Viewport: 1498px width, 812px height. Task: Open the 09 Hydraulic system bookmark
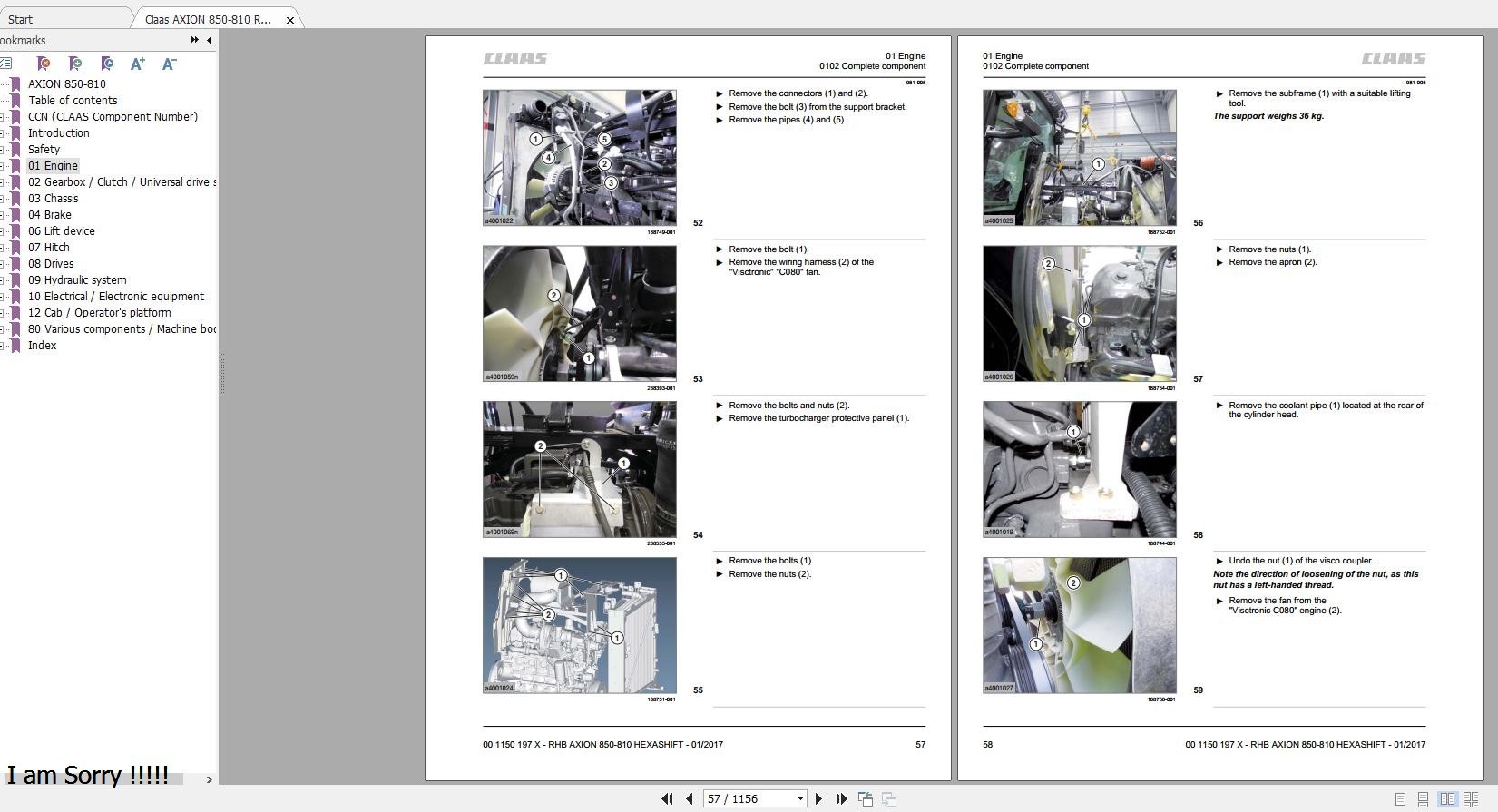pos(77,279)
